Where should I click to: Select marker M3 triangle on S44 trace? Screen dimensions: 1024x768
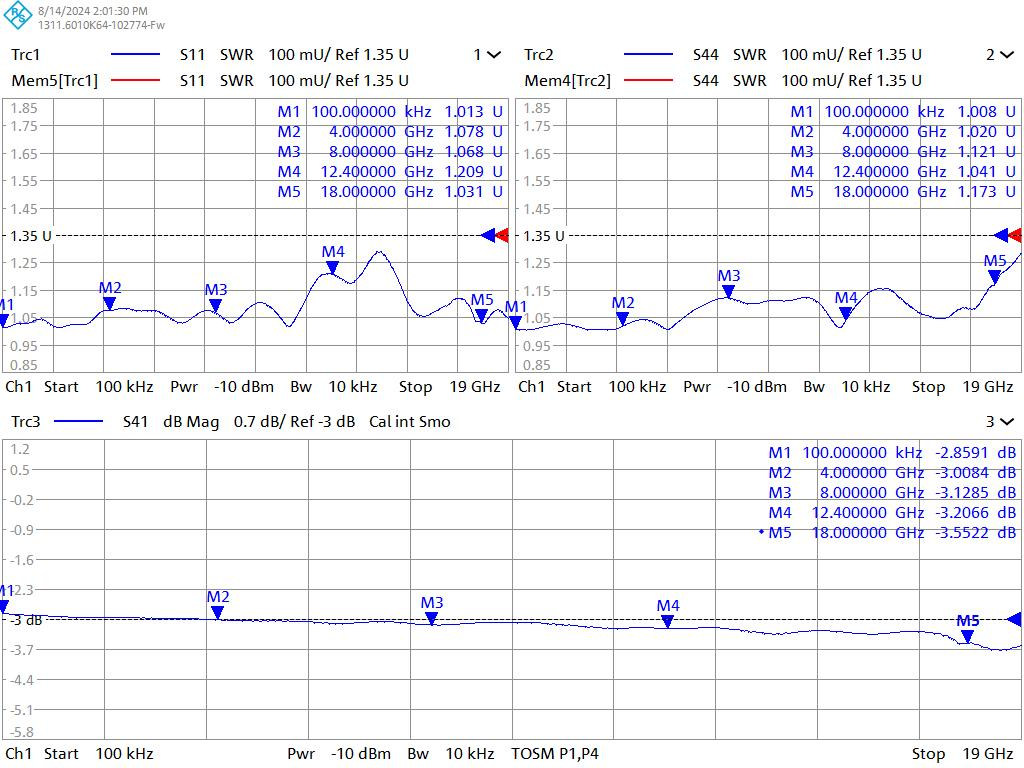(729, 291)
